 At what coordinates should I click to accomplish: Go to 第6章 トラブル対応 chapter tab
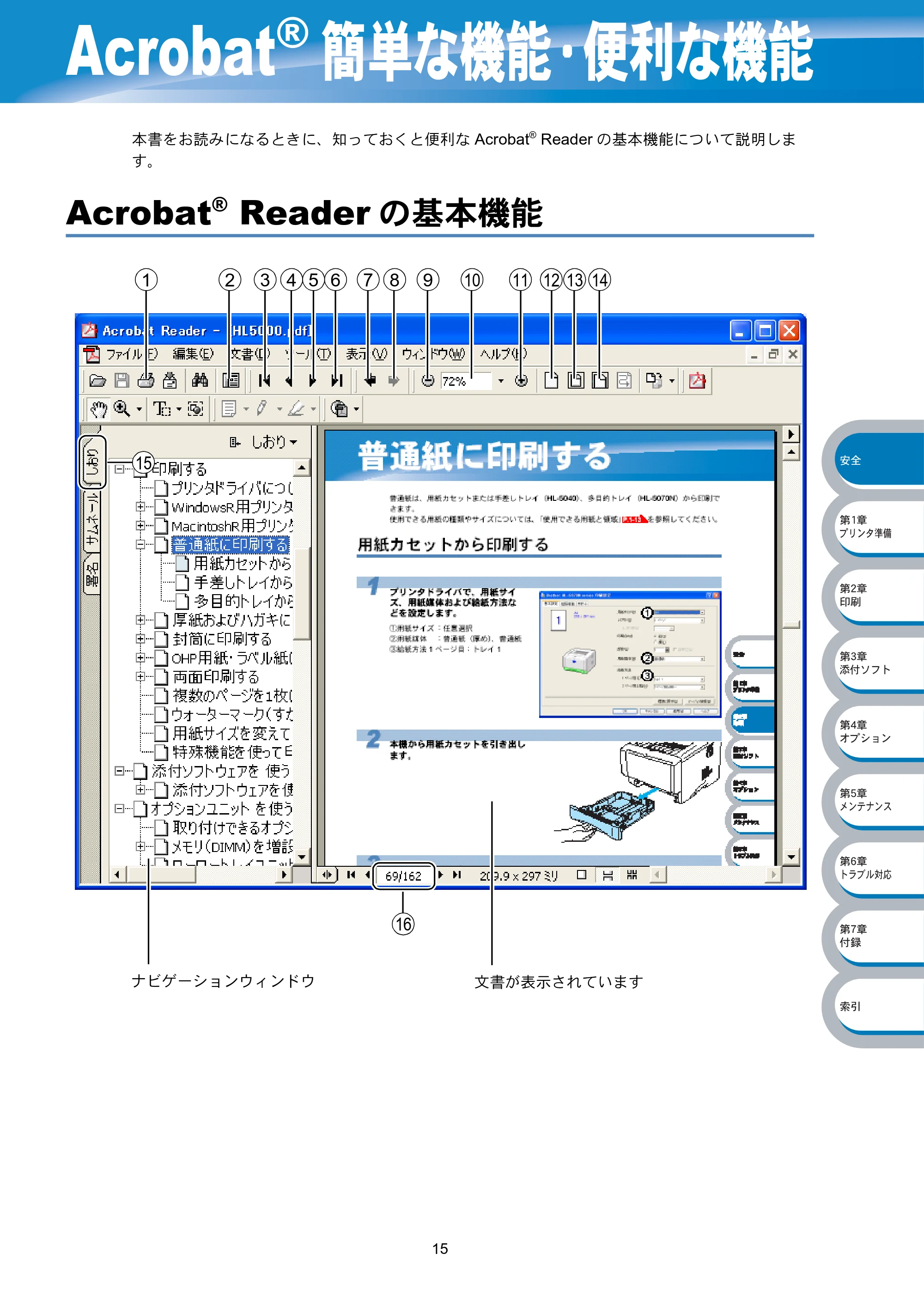point(880,868)
